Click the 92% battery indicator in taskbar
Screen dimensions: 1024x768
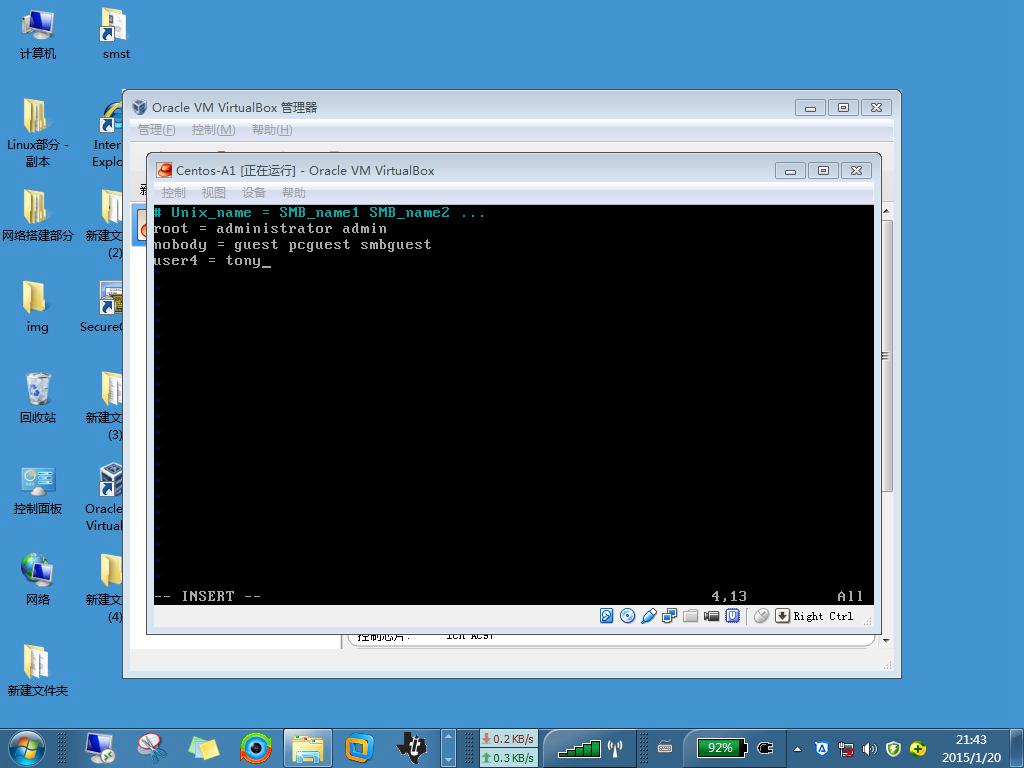click(722, 748)
